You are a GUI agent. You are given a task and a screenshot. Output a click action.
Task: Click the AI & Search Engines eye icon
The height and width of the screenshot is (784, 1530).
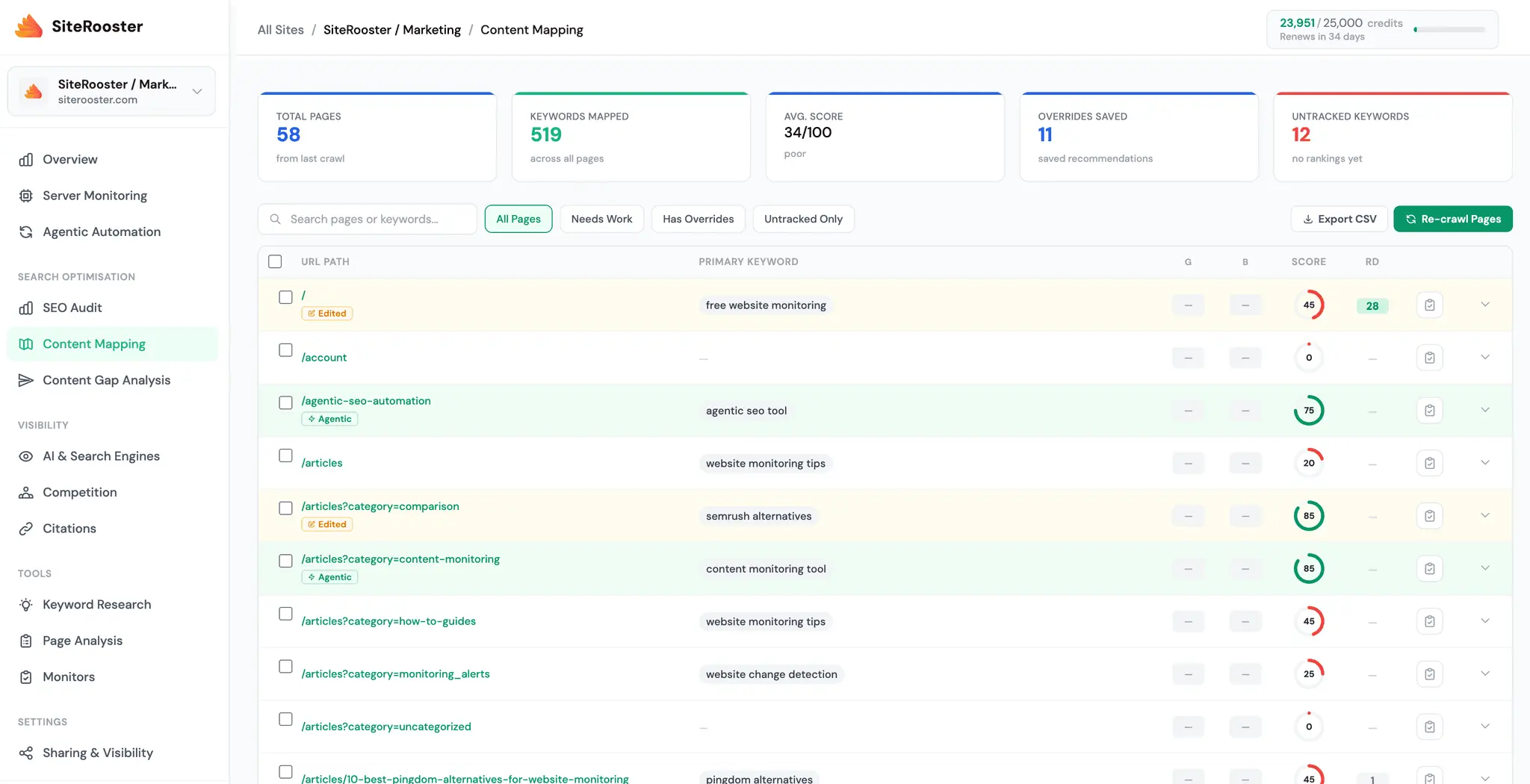pos(26,456)
